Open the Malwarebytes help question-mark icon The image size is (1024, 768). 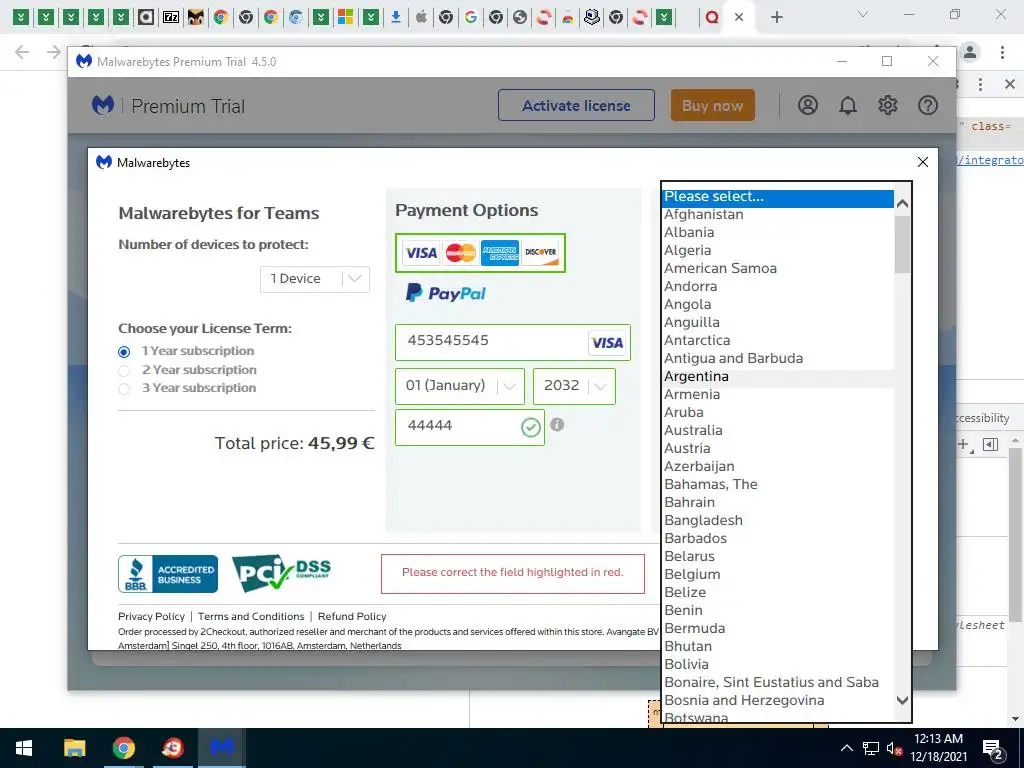(927, 105)
